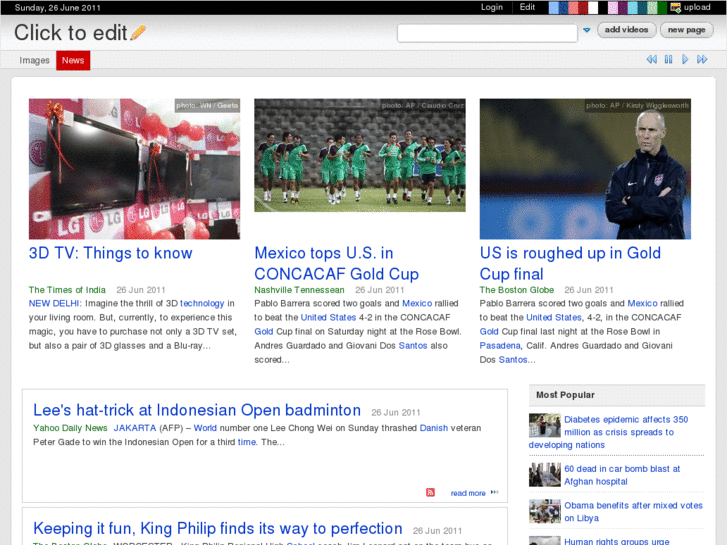Choose the white color swatch
727x545 pixels.
pos(593,7)
